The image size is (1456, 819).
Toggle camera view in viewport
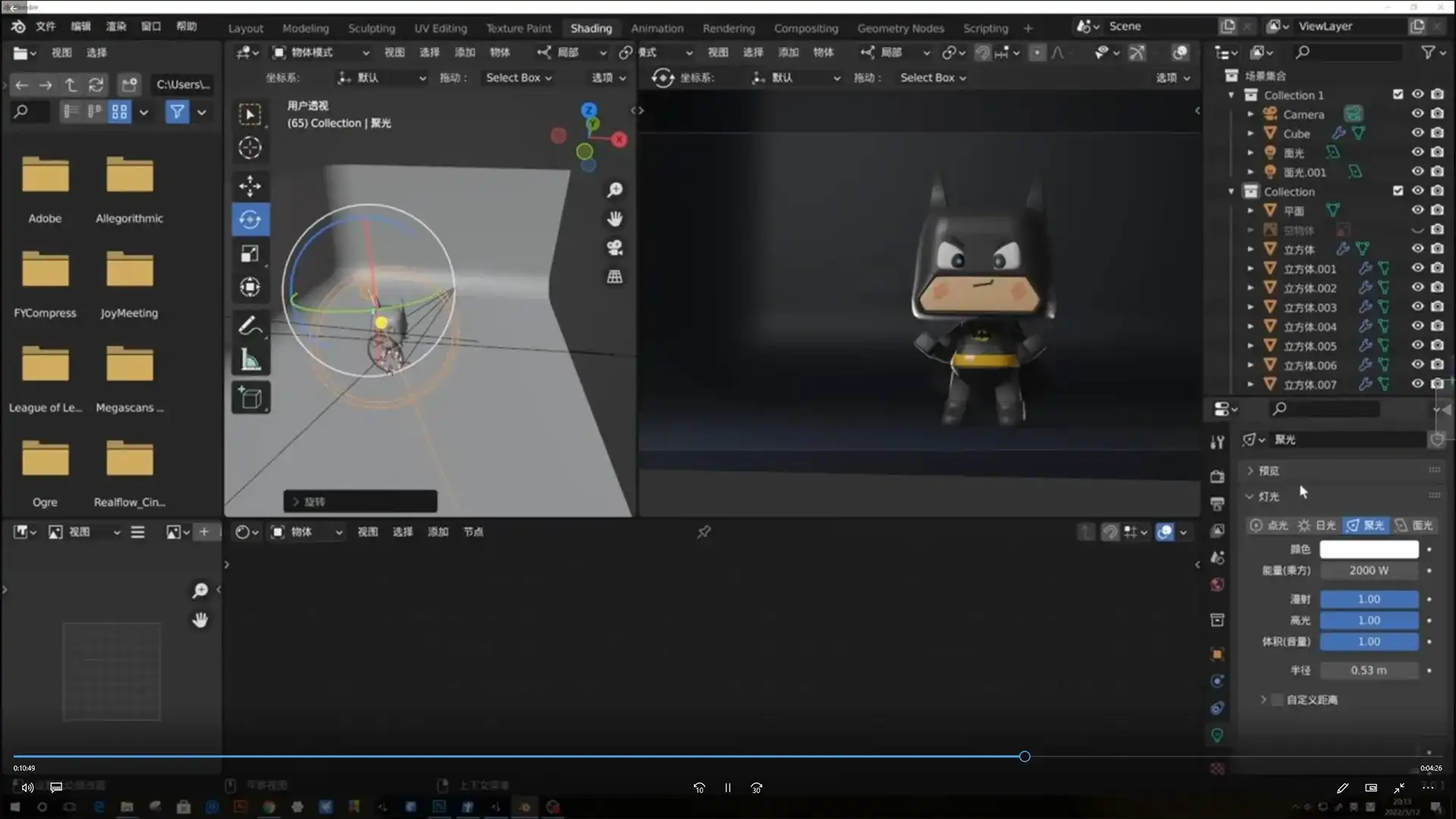[x=614, y=248]
